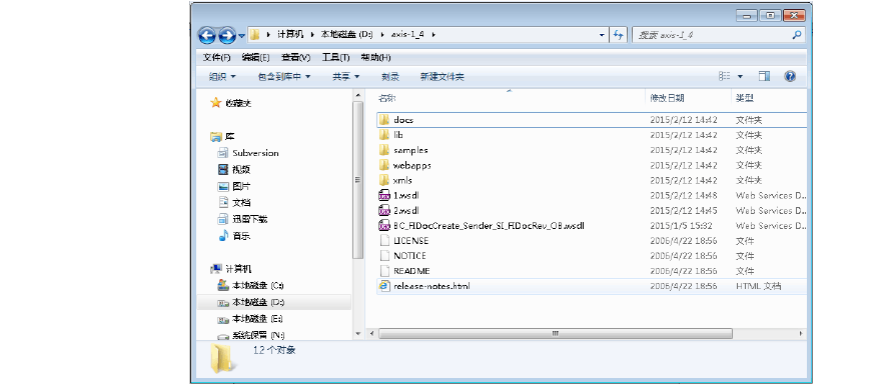Click navigation pane scrollbar down arrow

[358, 333]
